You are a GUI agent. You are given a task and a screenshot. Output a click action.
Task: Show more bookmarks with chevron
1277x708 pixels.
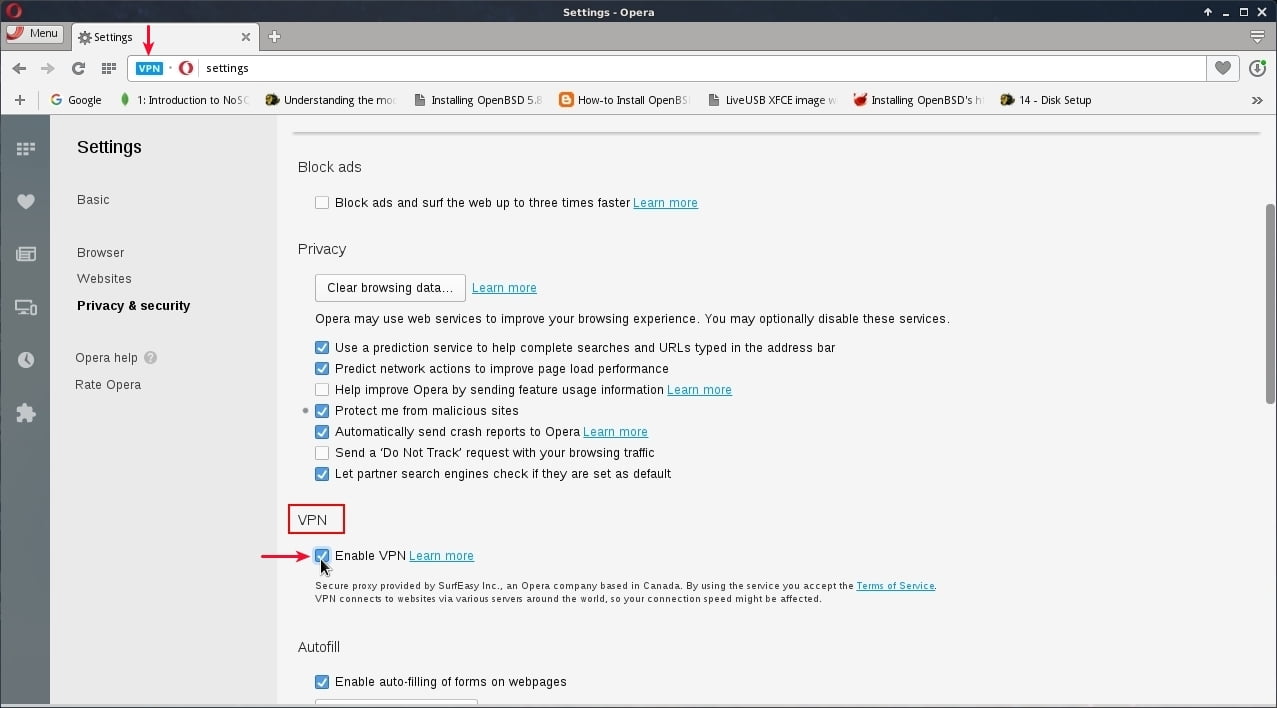click(1257, 100)
